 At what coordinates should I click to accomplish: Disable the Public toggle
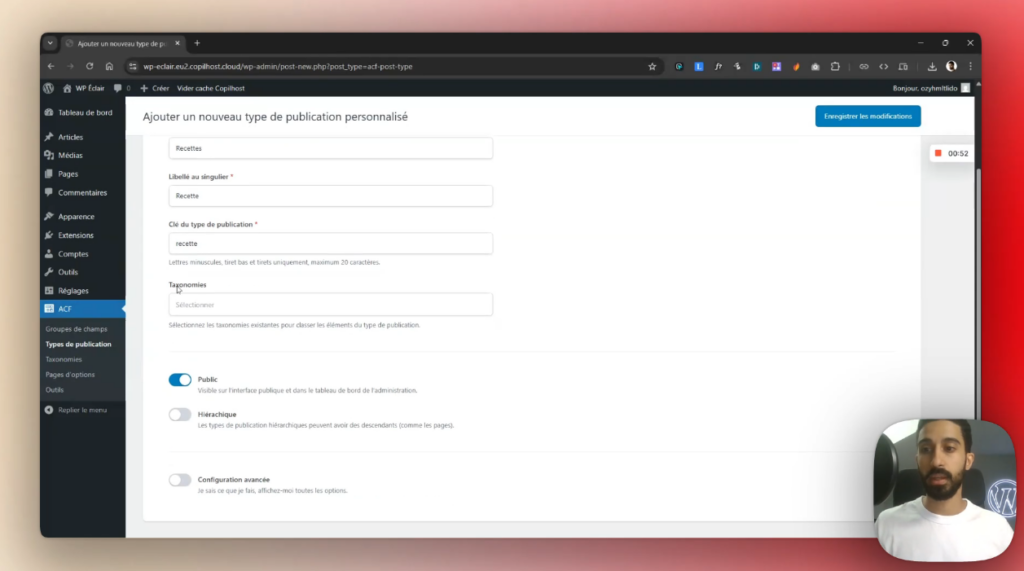[180, 380]
